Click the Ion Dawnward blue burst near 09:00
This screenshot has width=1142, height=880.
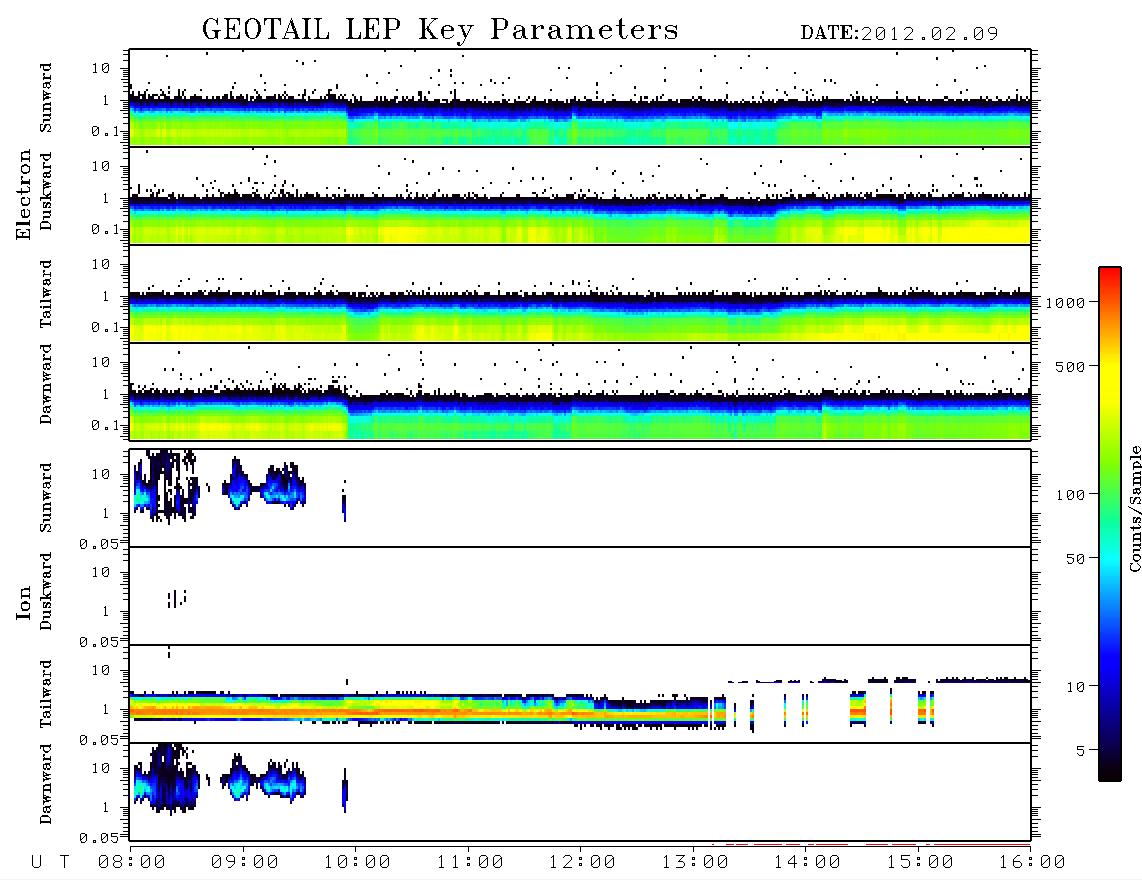pos(237,779)
